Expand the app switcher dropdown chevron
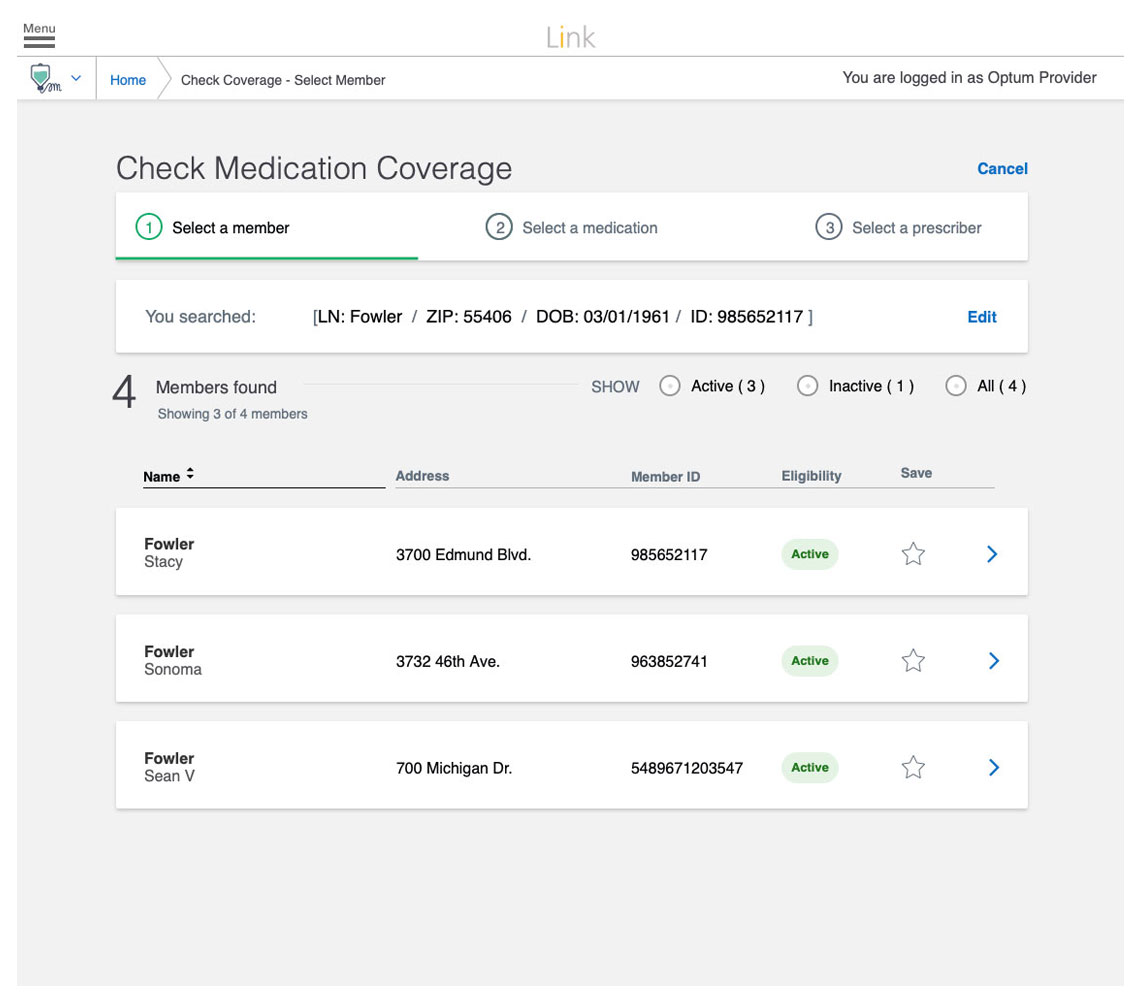 76,78
